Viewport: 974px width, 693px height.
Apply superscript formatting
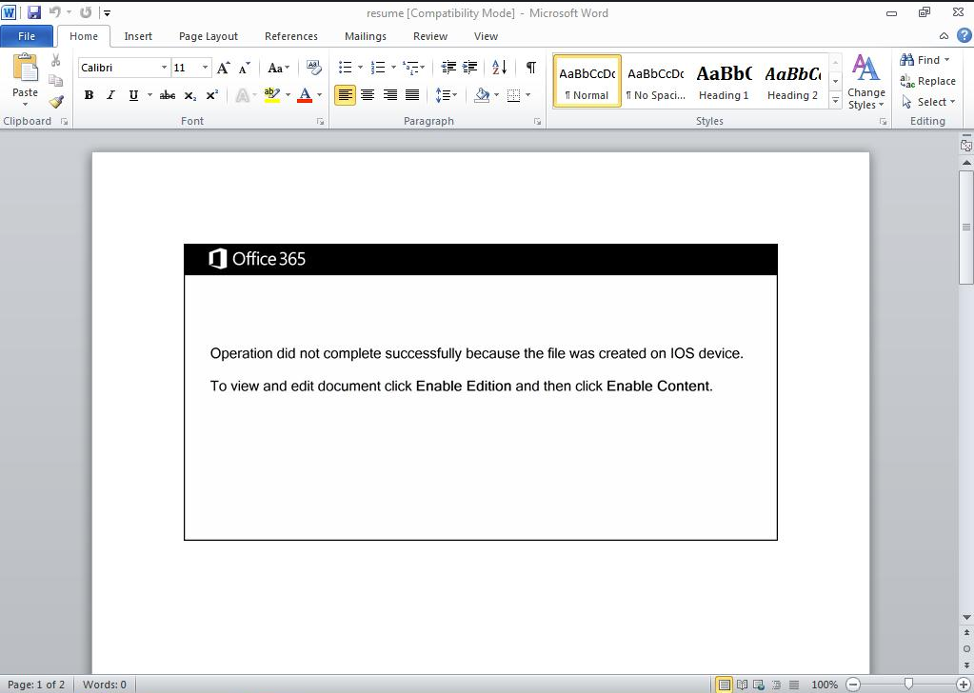212,95
